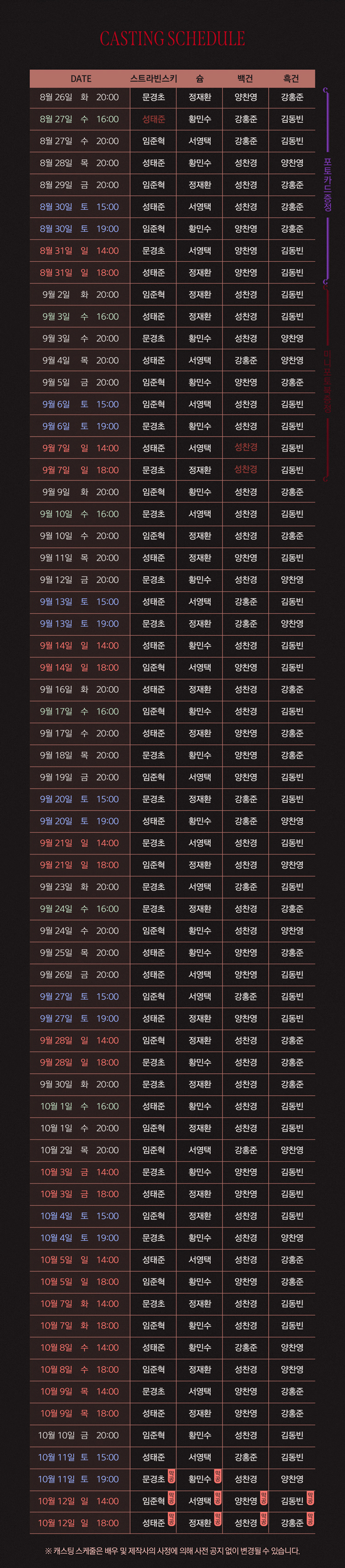Click 막공 badge beside 문경초 on 10월 11일

(x=171, y=1476)
